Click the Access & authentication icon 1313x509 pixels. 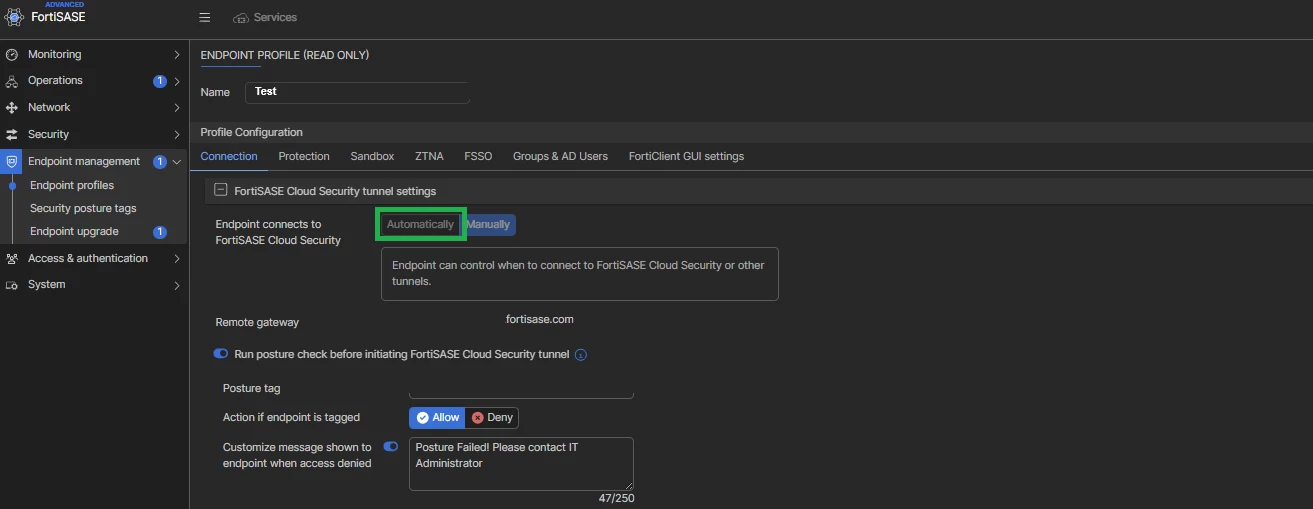[x=12, y=258]
